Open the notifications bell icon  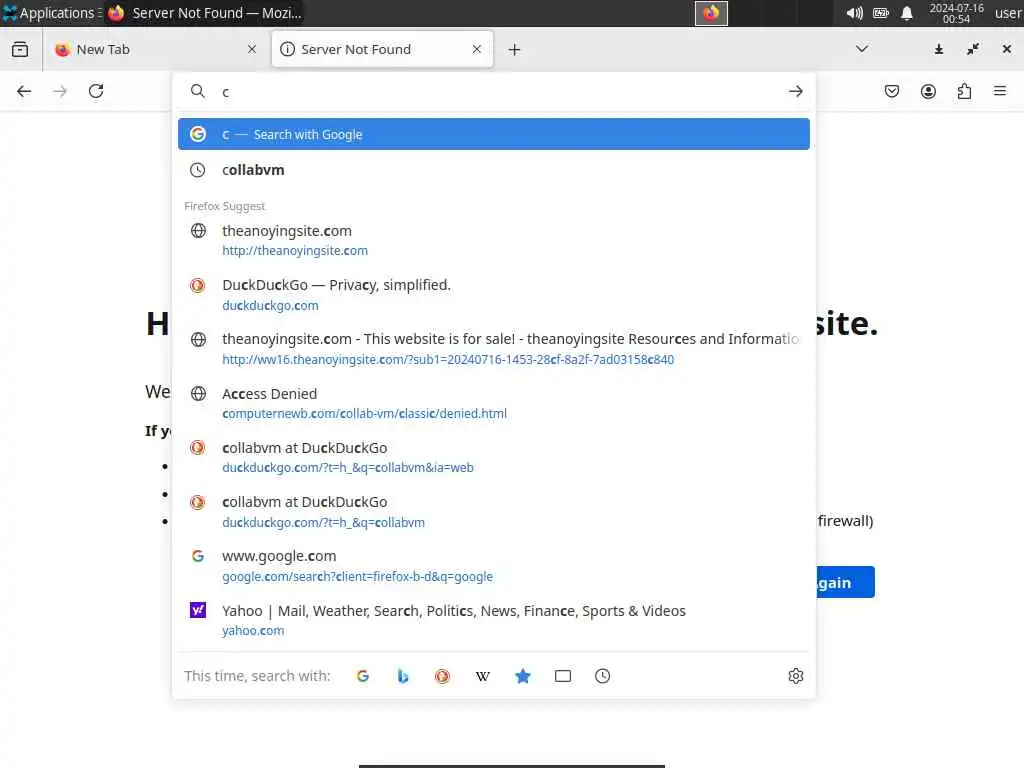906,13
